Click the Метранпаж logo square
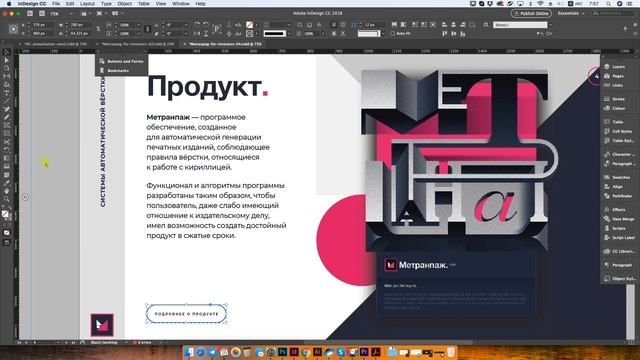The image size is (640, 360). tap(102, 324)
